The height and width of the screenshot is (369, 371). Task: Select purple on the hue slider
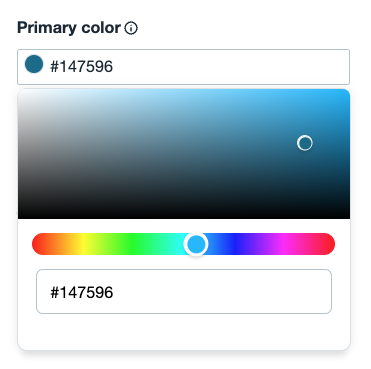click(x=258, y=244)
